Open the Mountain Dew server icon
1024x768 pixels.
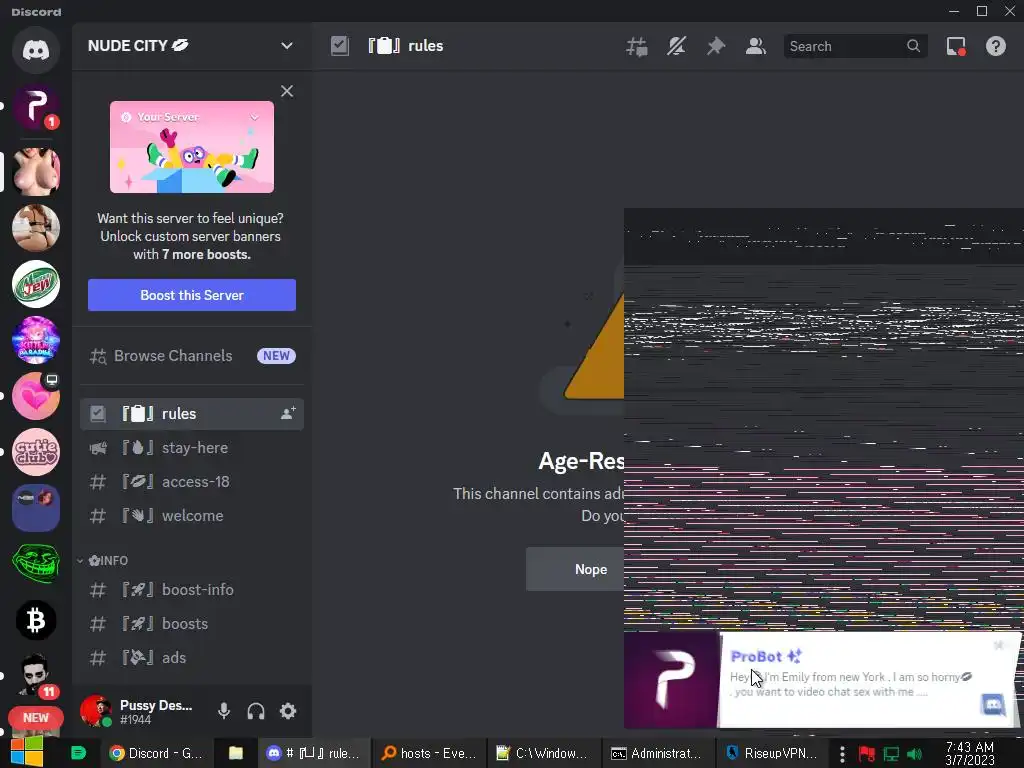(36, 284)
